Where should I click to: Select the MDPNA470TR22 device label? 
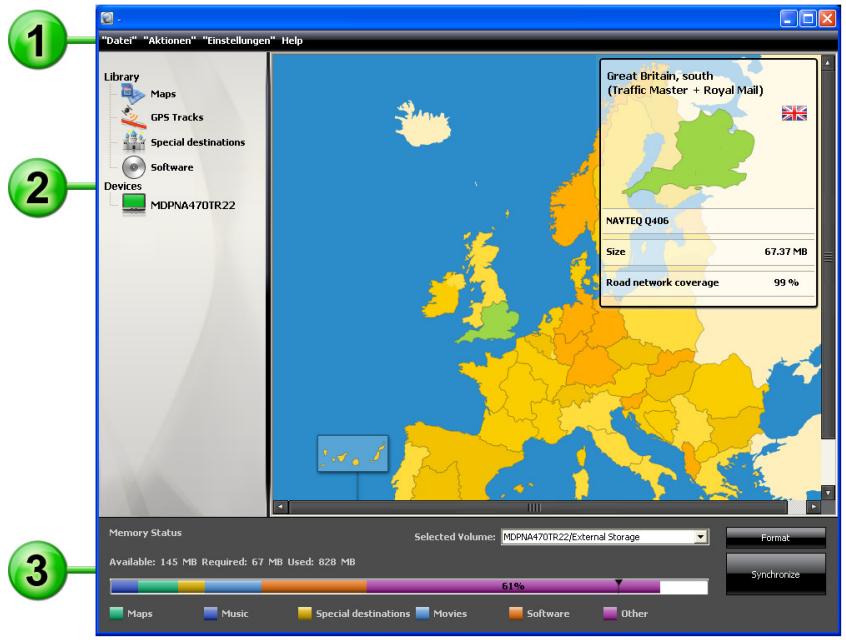click(193, 205)
